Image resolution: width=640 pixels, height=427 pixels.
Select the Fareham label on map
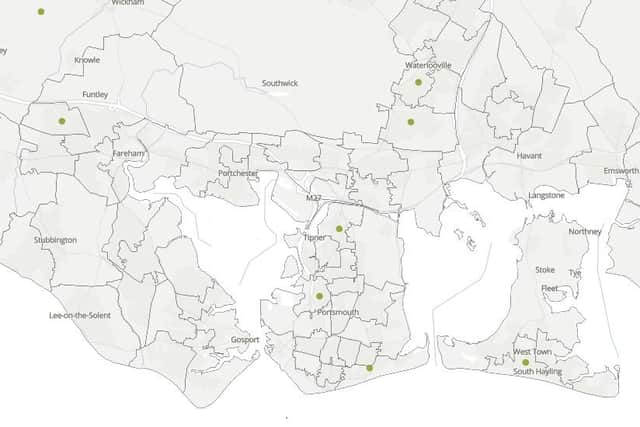coord(129,153)
